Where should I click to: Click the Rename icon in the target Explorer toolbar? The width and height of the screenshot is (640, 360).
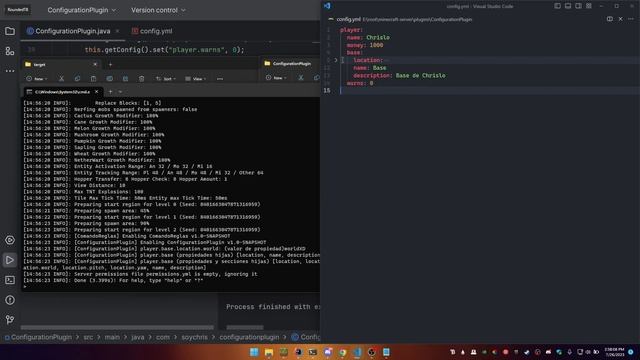pyautogui.click(x=109, y=78)
